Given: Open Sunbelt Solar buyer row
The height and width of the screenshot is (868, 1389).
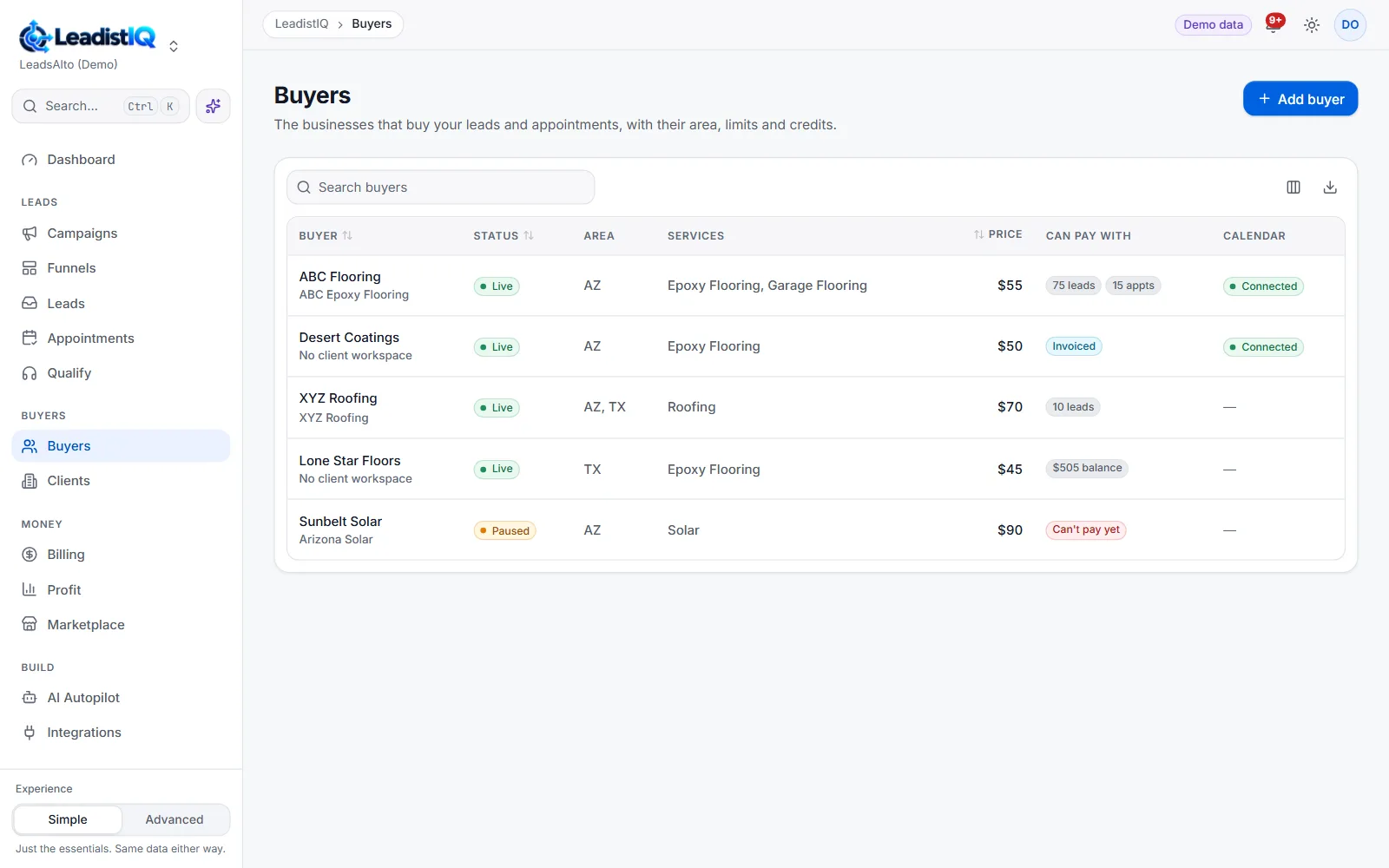Looking at the screenshot, I should pyautogui.click(x=816, y=529).
